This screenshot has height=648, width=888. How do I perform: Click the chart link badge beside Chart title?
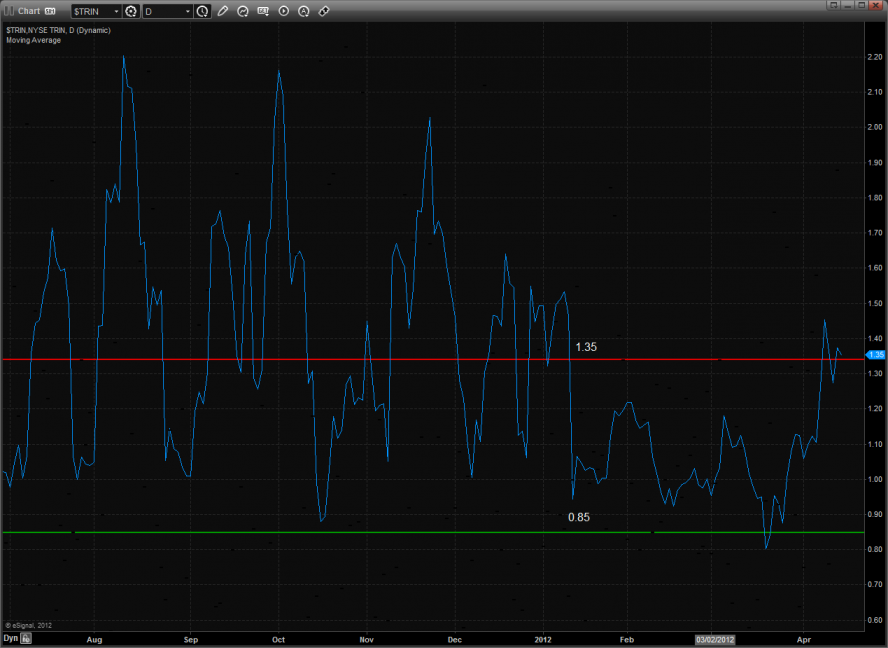47,11
